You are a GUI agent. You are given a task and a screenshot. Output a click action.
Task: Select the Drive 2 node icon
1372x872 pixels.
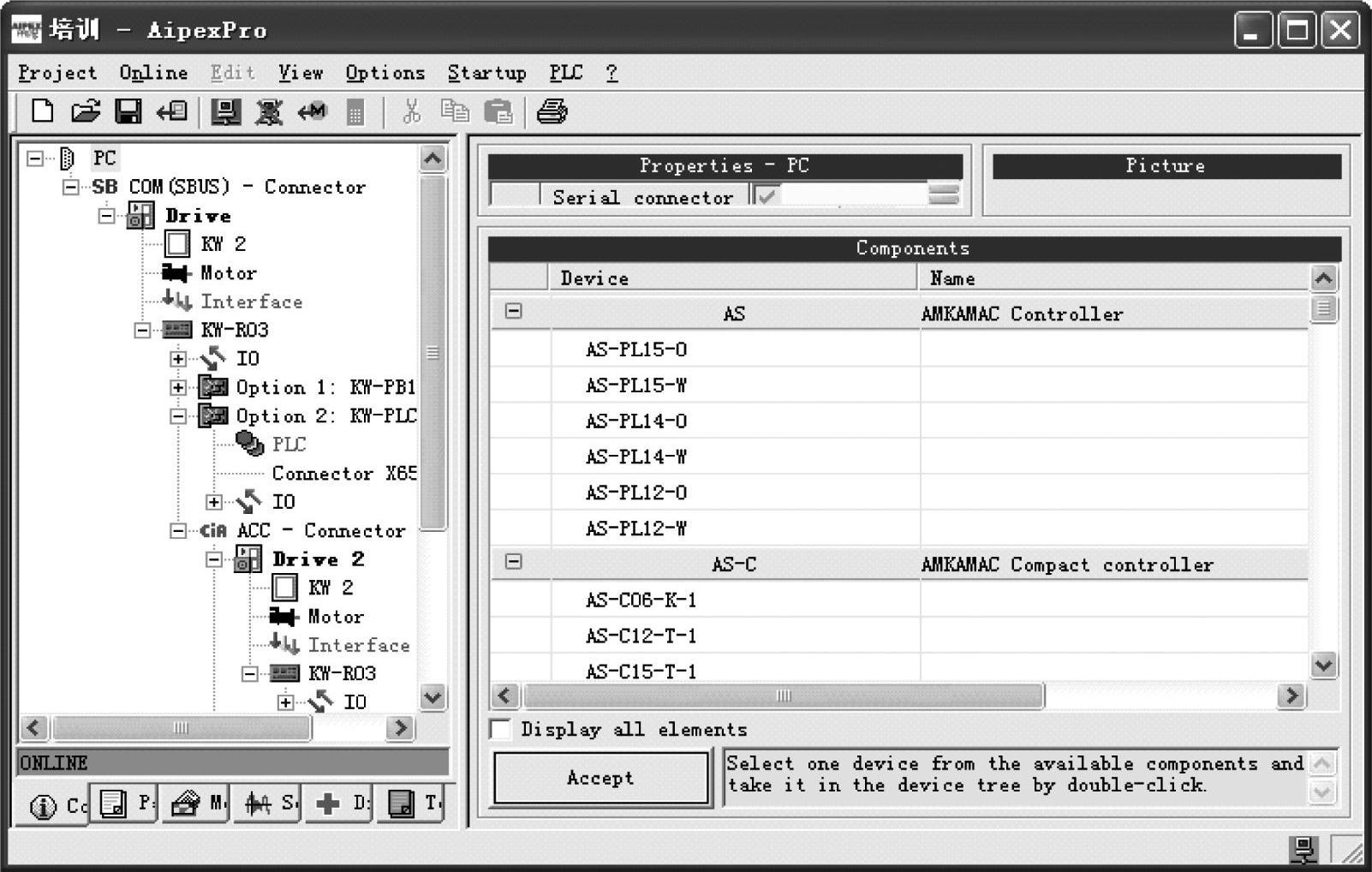click(x=248, y=559)
